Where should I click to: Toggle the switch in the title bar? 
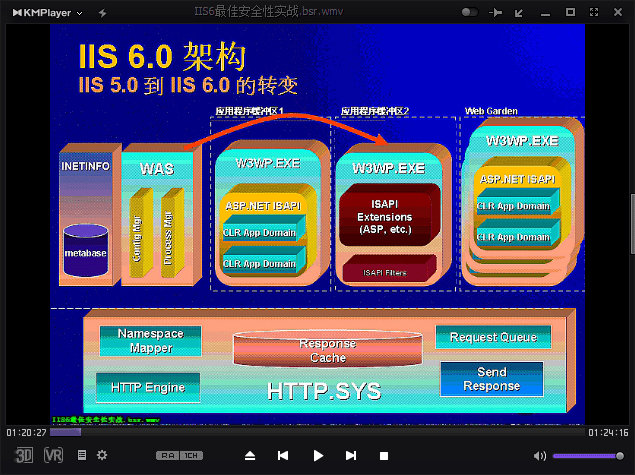click(x=469, y=12)
